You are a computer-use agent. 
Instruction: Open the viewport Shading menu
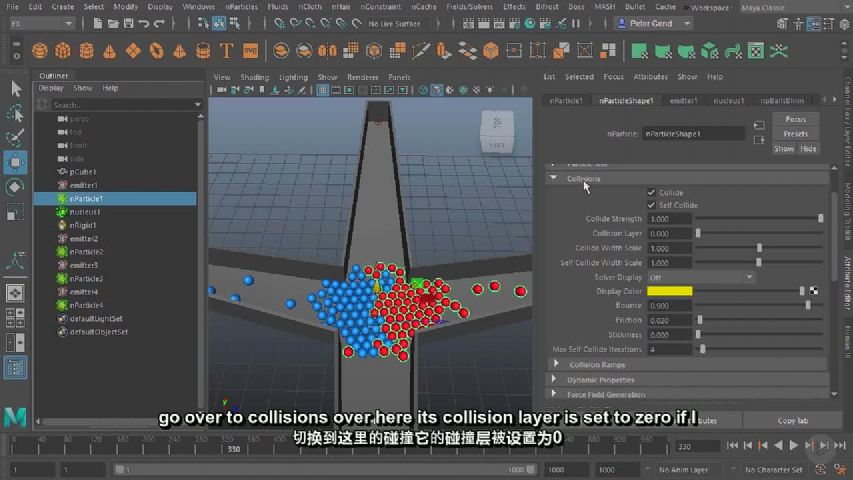(x=255, y=77)
